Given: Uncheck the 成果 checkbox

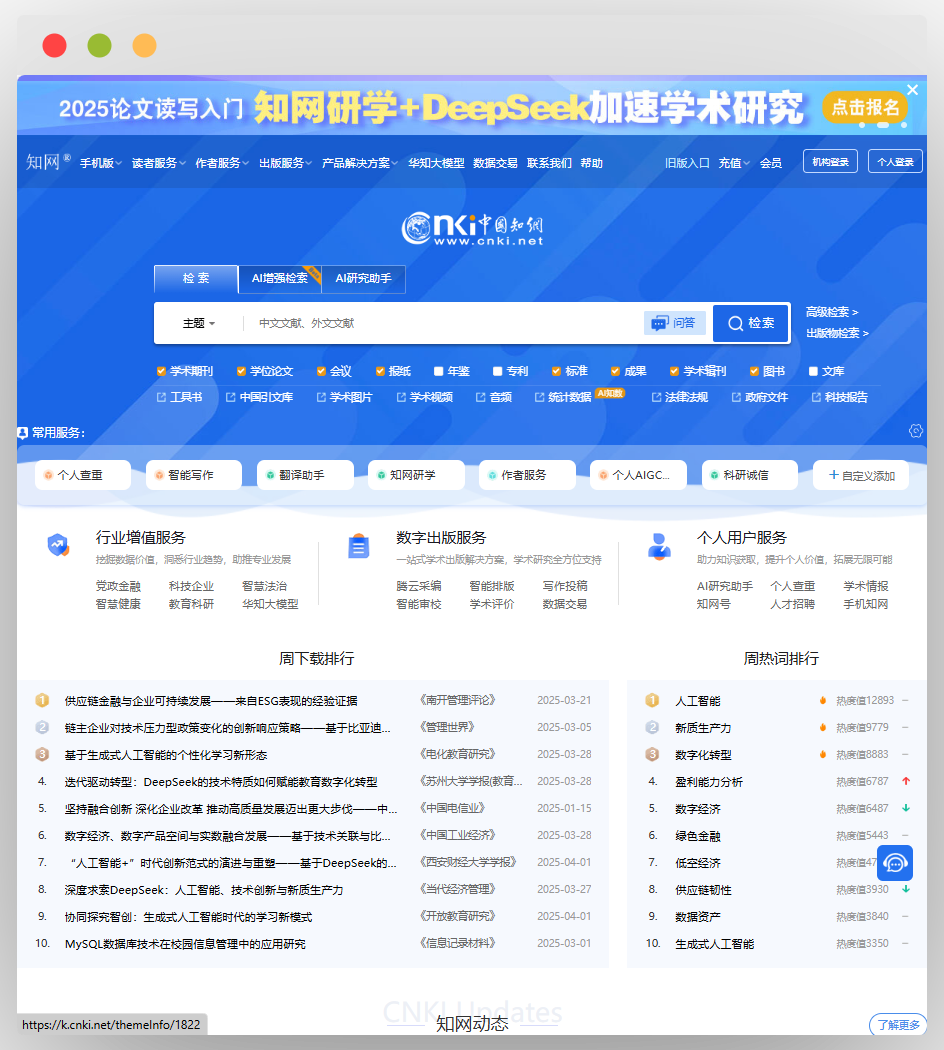Looking at the screenshot, I should [615, 371].
